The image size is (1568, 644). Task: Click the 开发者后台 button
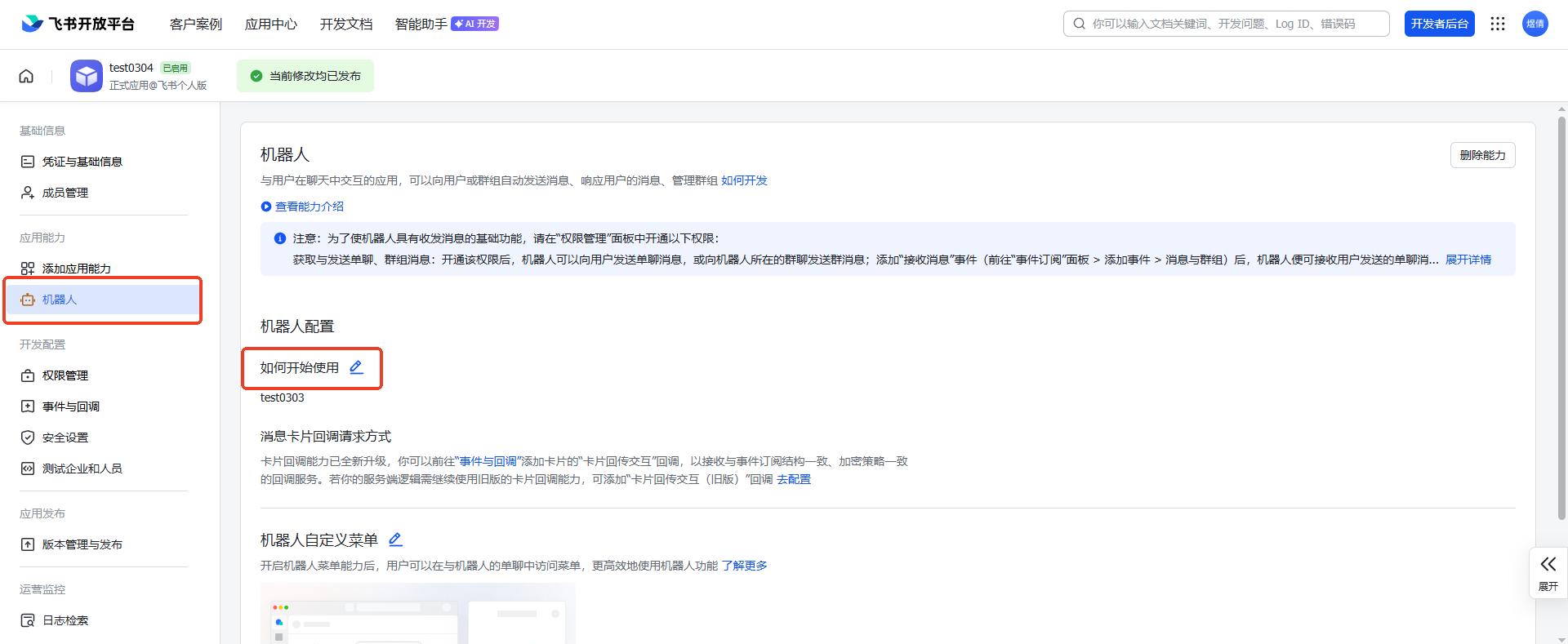coord(1439,24)
